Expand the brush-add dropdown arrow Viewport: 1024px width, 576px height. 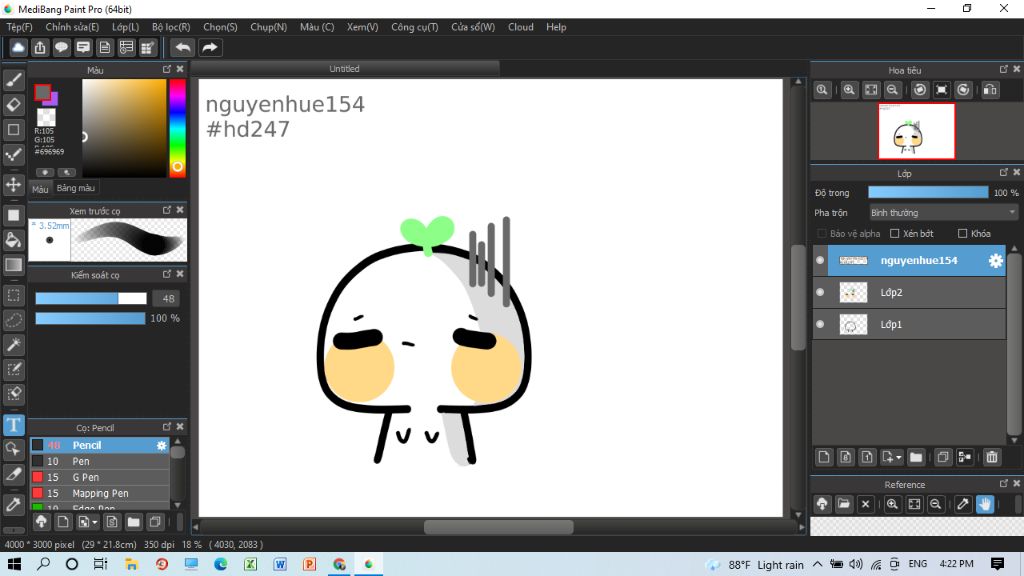(x=95, y=522)
